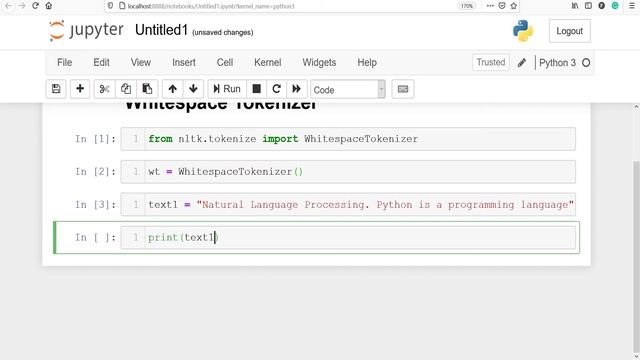Restart kernel and run all cells icon
The image size is (640, 360).
coord(296,89)
